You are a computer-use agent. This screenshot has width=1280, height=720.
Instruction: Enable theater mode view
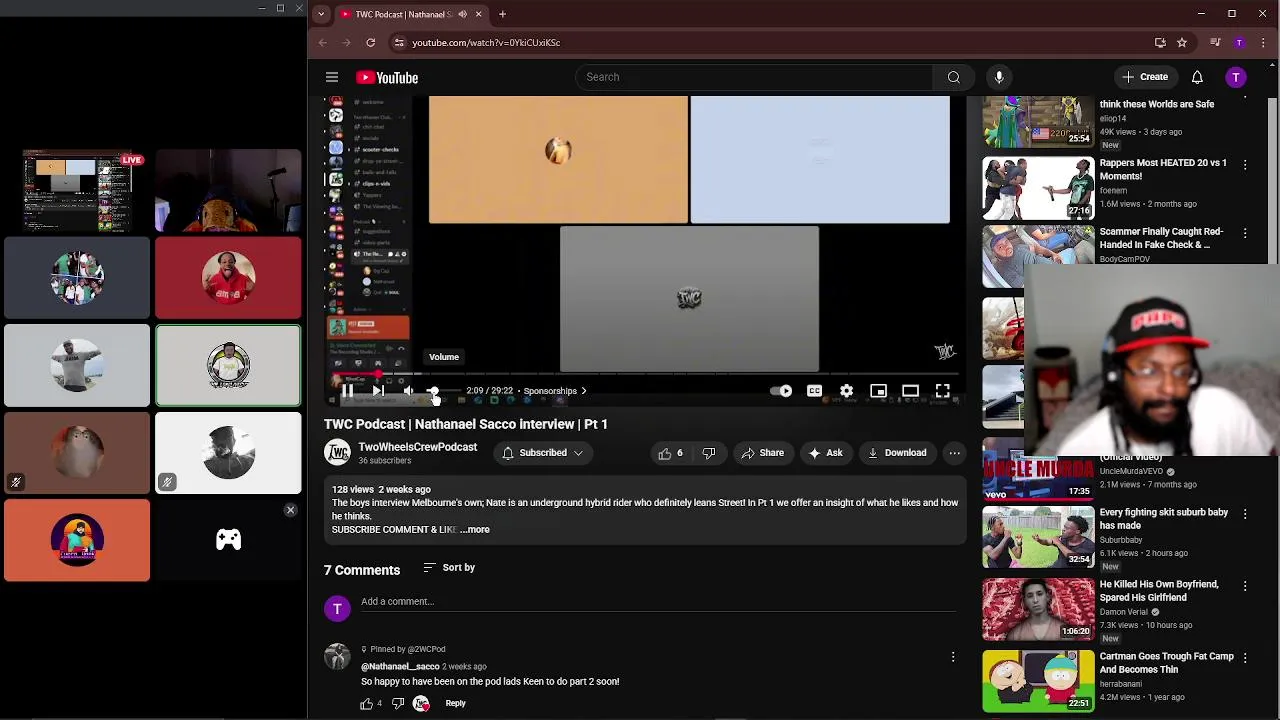tap(910, 391)
